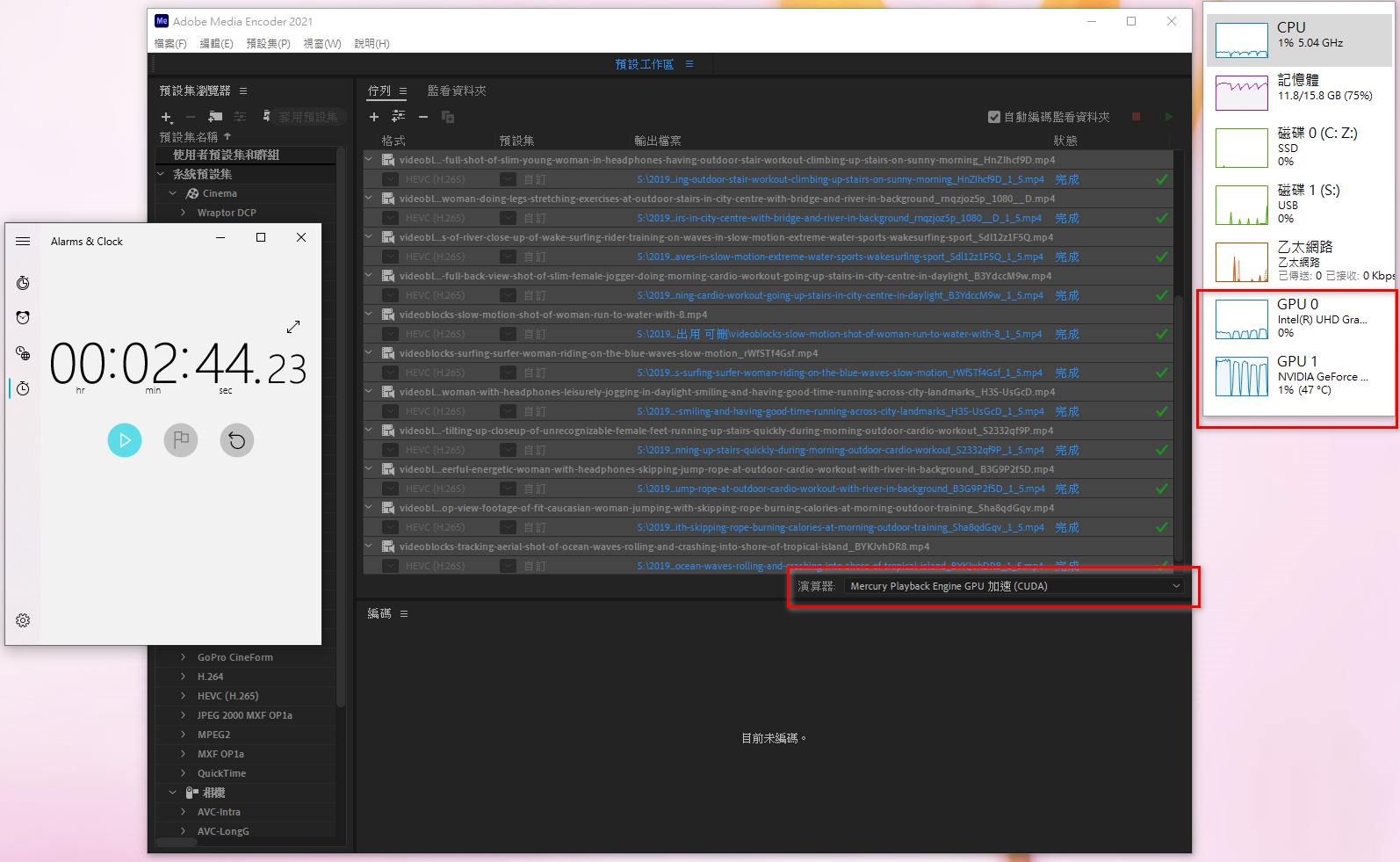The height and width of the screenshot is (862, 1400).
Task: Open the 說明(H) menu
Action: (x=372, y=43)
